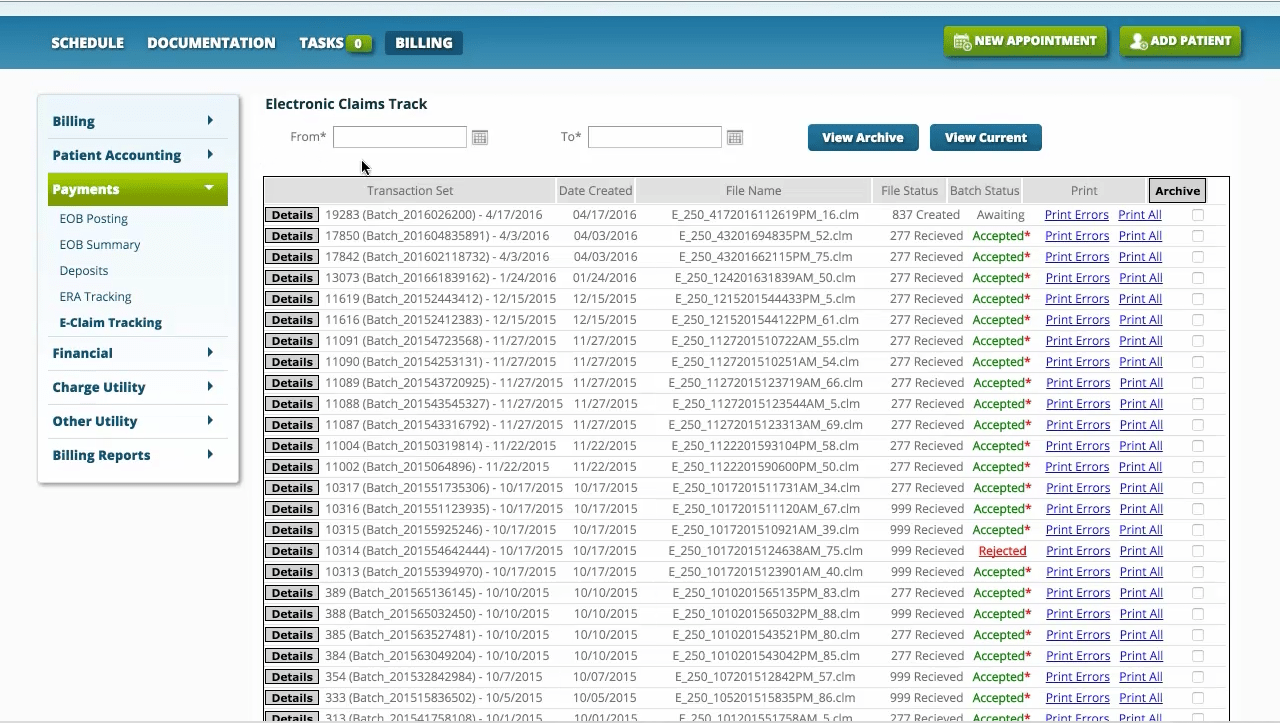Click in the From date field
Viewport: 1280px width, 723px height.
click(400, 137)
